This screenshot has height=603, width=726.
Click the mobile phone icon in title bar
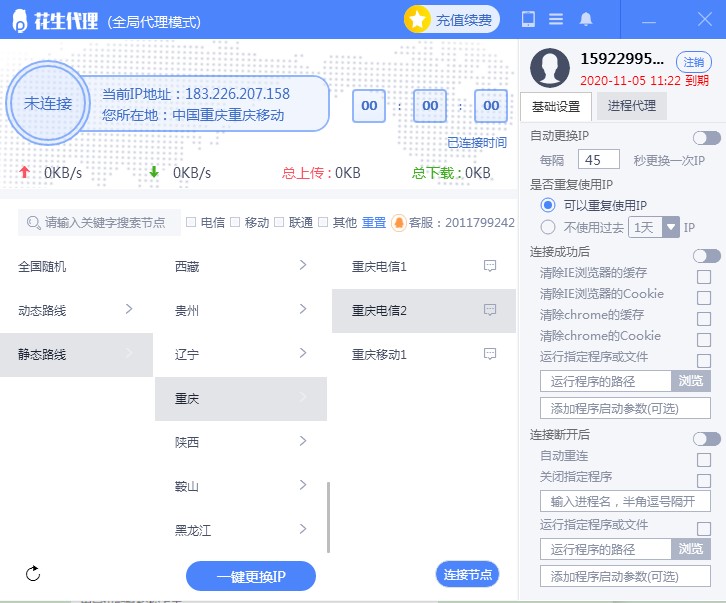528,19
